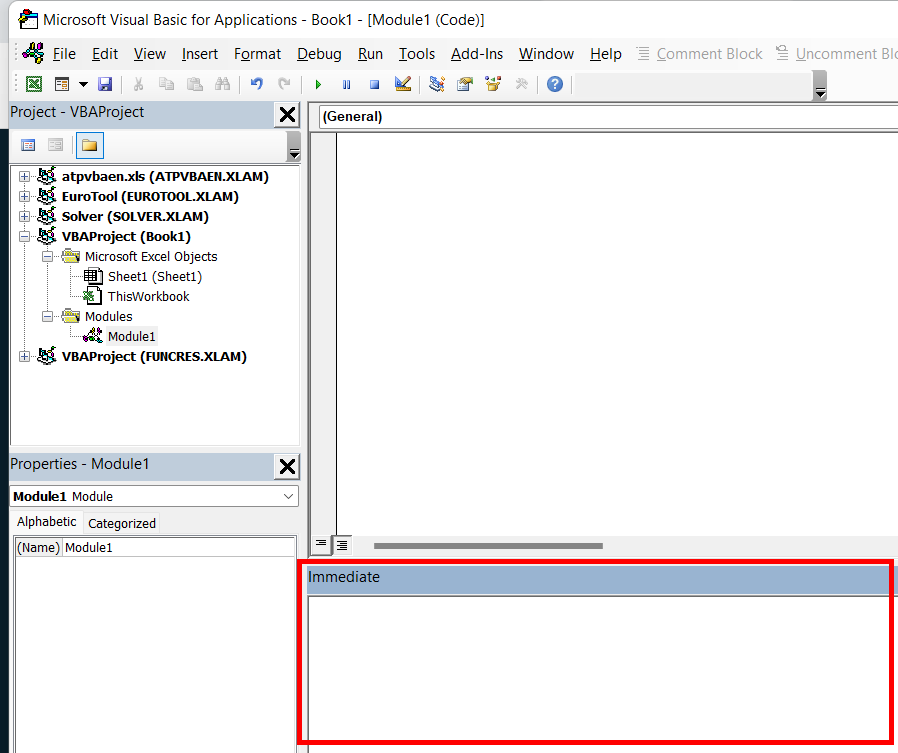The image size is (898, 753).
Task: Stop execution with the Reset square icon
Action: 375,85
